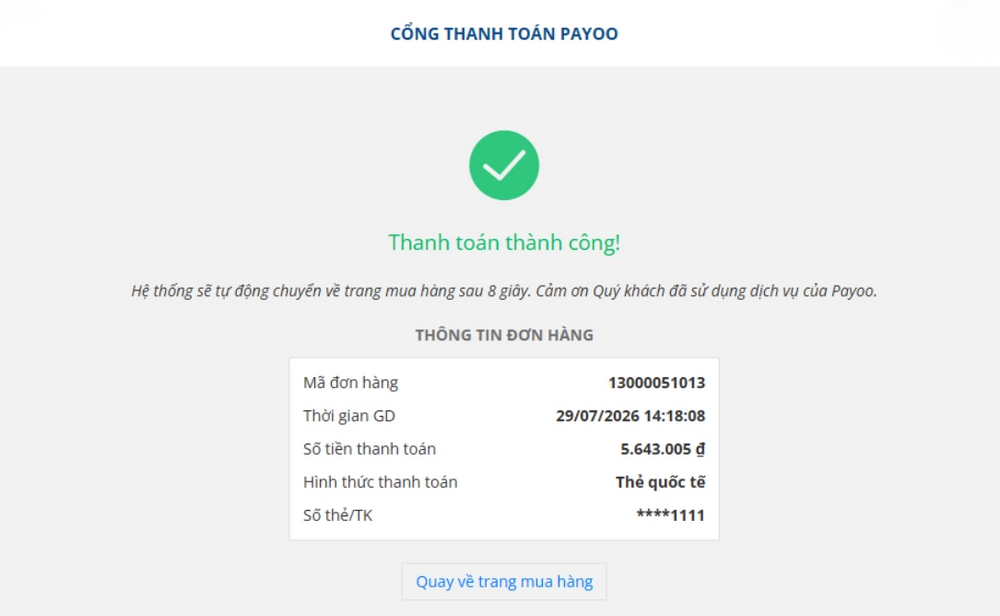
Task: Click the white checkmark inside green circle
Action: [x=504, y=166]
